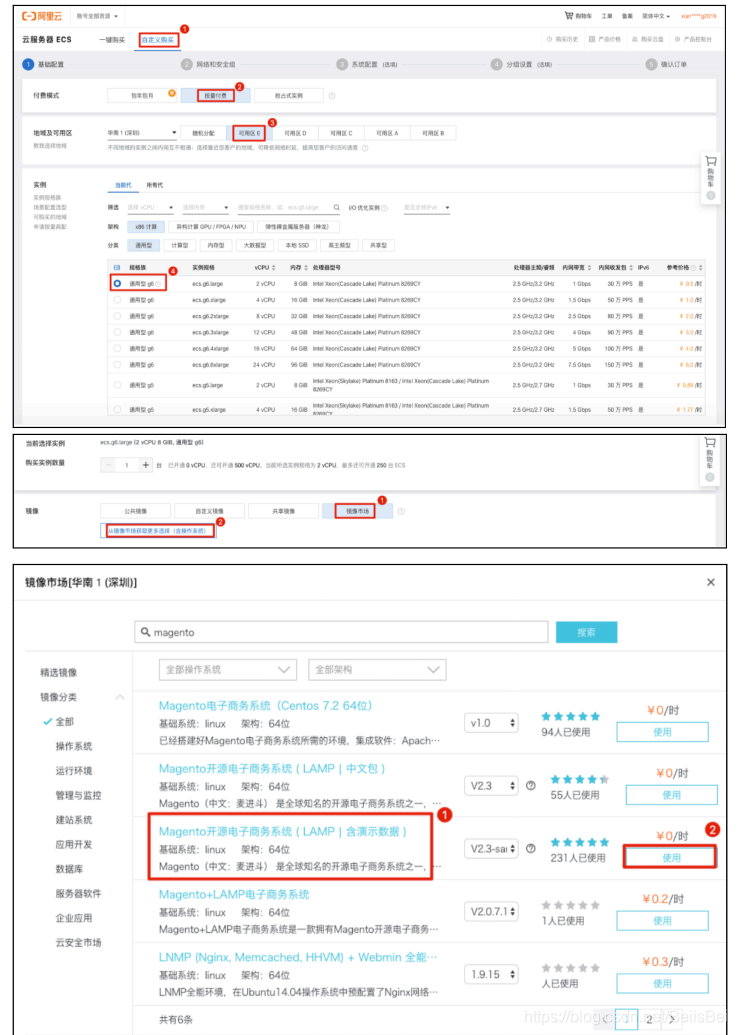Click 使用 for Magento+LAMP电子商务系统

coord(662,920)
